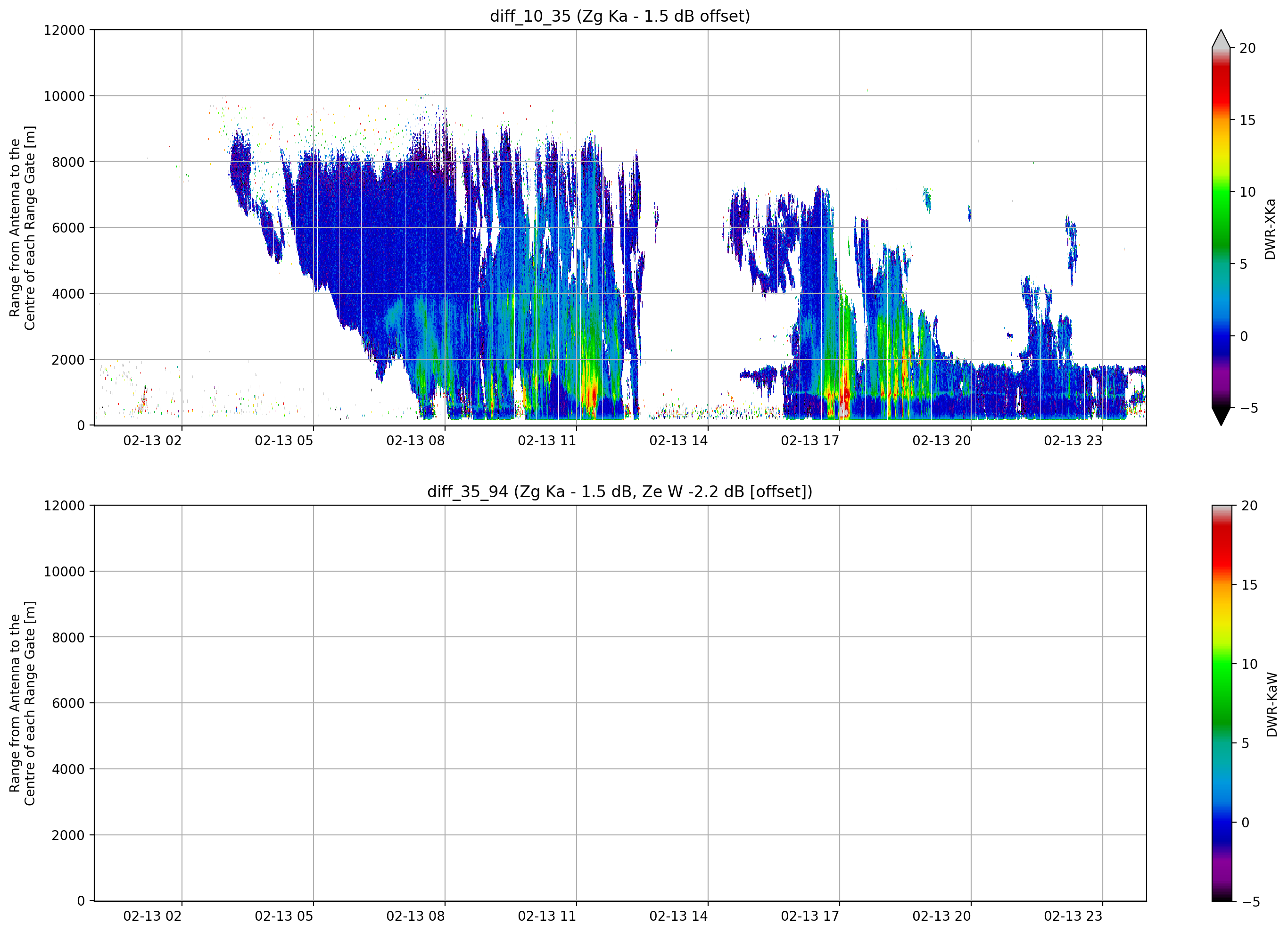Click the top colorbar 15 tick label
1288x933 pixels.
click(1247, 120)
